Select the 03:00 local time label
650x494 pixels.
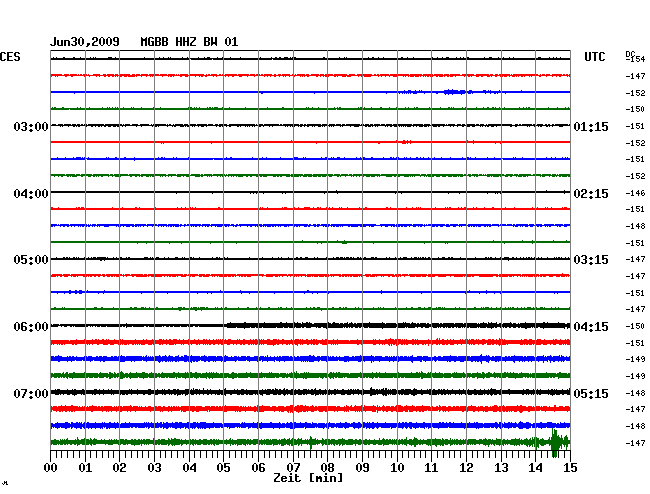point(31,126)
